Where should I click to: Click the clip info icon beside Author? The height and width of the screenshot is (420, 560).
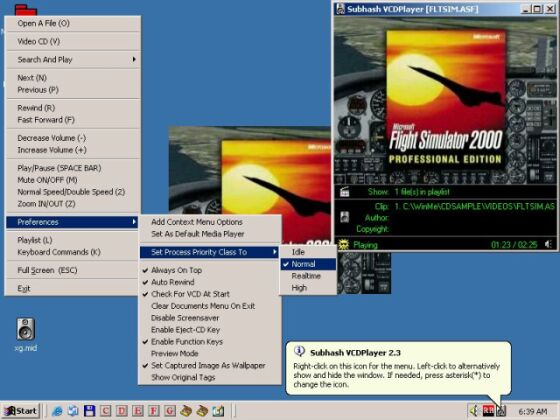pyautogui.click(x=345, y=217)
